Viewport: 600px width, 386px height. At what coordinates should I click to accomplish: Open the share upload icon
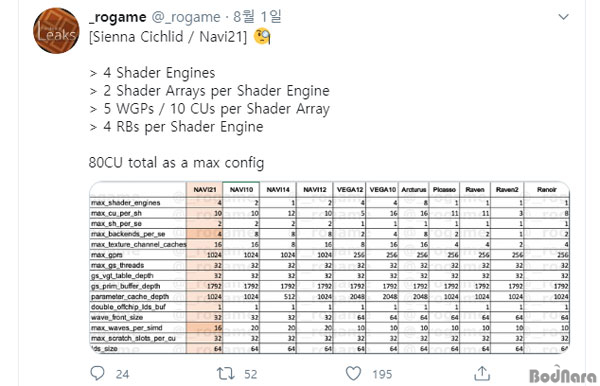coord(482,373)
